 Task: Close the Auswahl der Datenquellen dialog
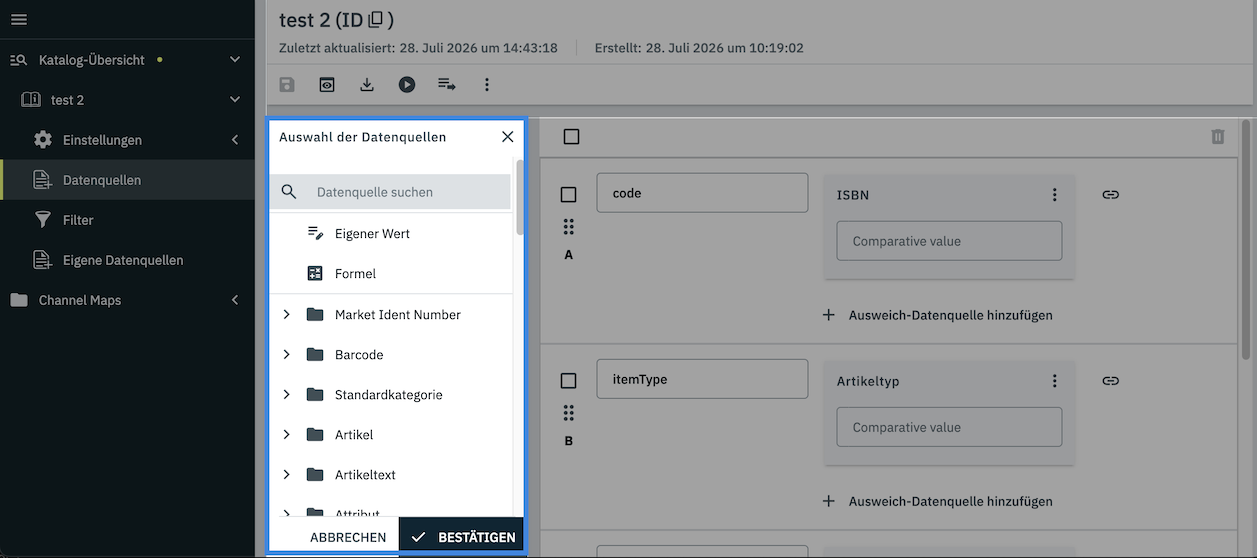coord(507,137)
